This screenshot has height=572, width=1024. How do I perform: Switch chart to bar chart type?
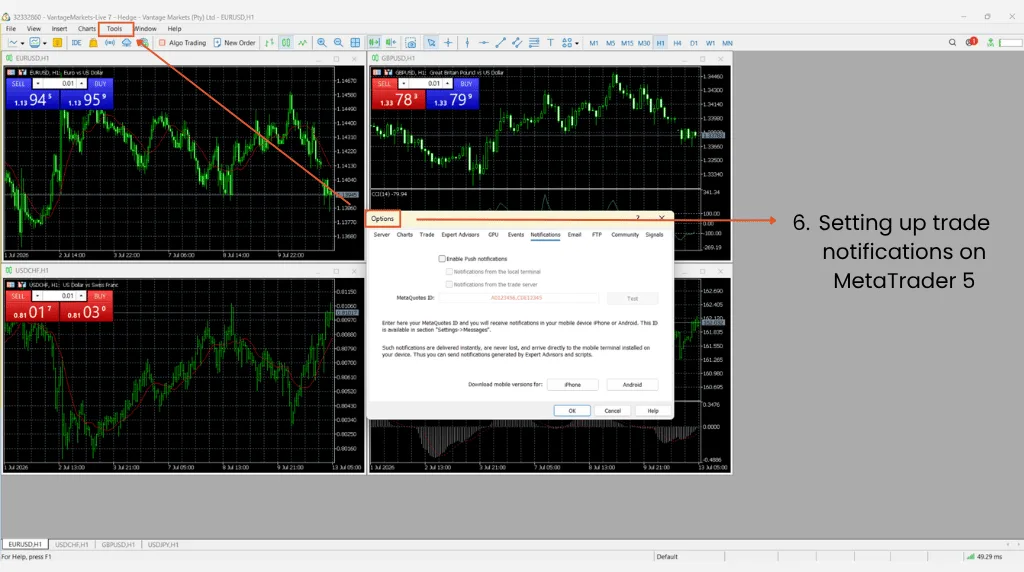[270, 43]
